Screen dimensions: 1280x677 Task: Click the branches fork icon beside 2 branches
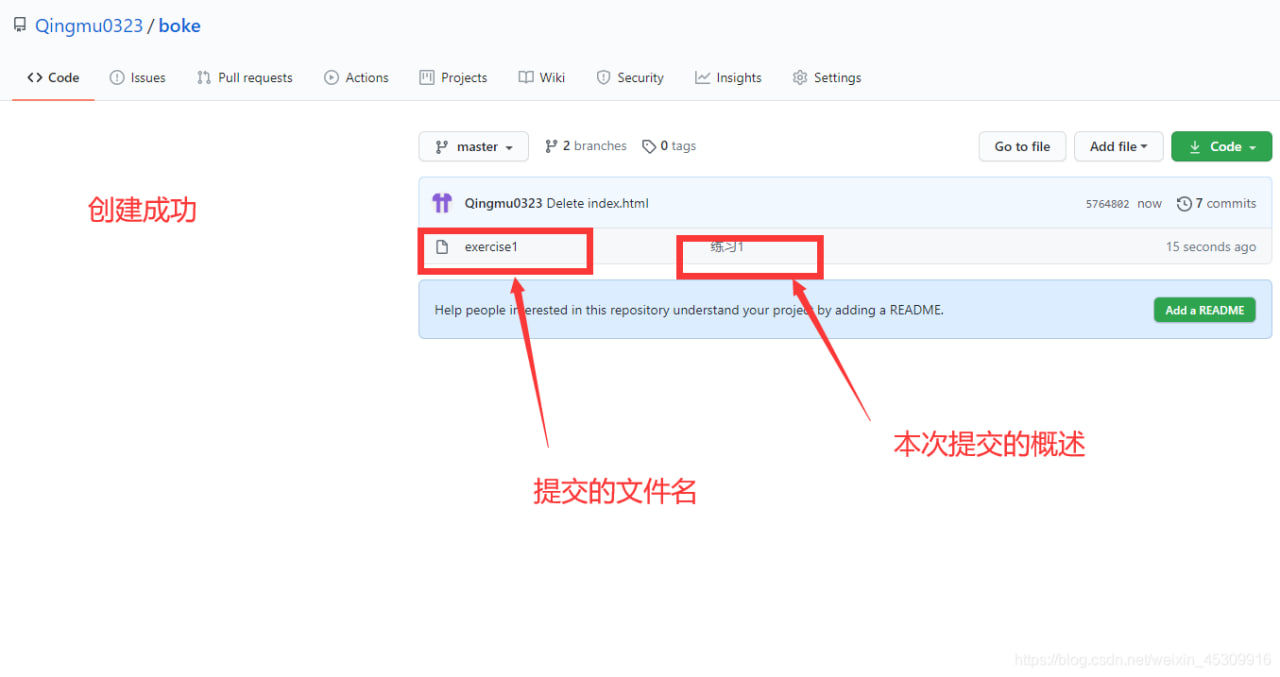point(551,146)
